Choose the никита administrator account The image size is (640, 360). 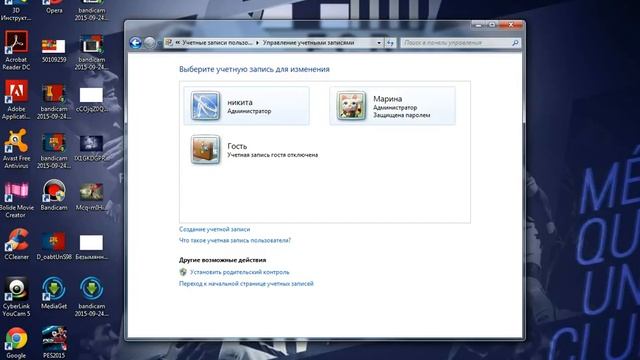pos(247,106)
